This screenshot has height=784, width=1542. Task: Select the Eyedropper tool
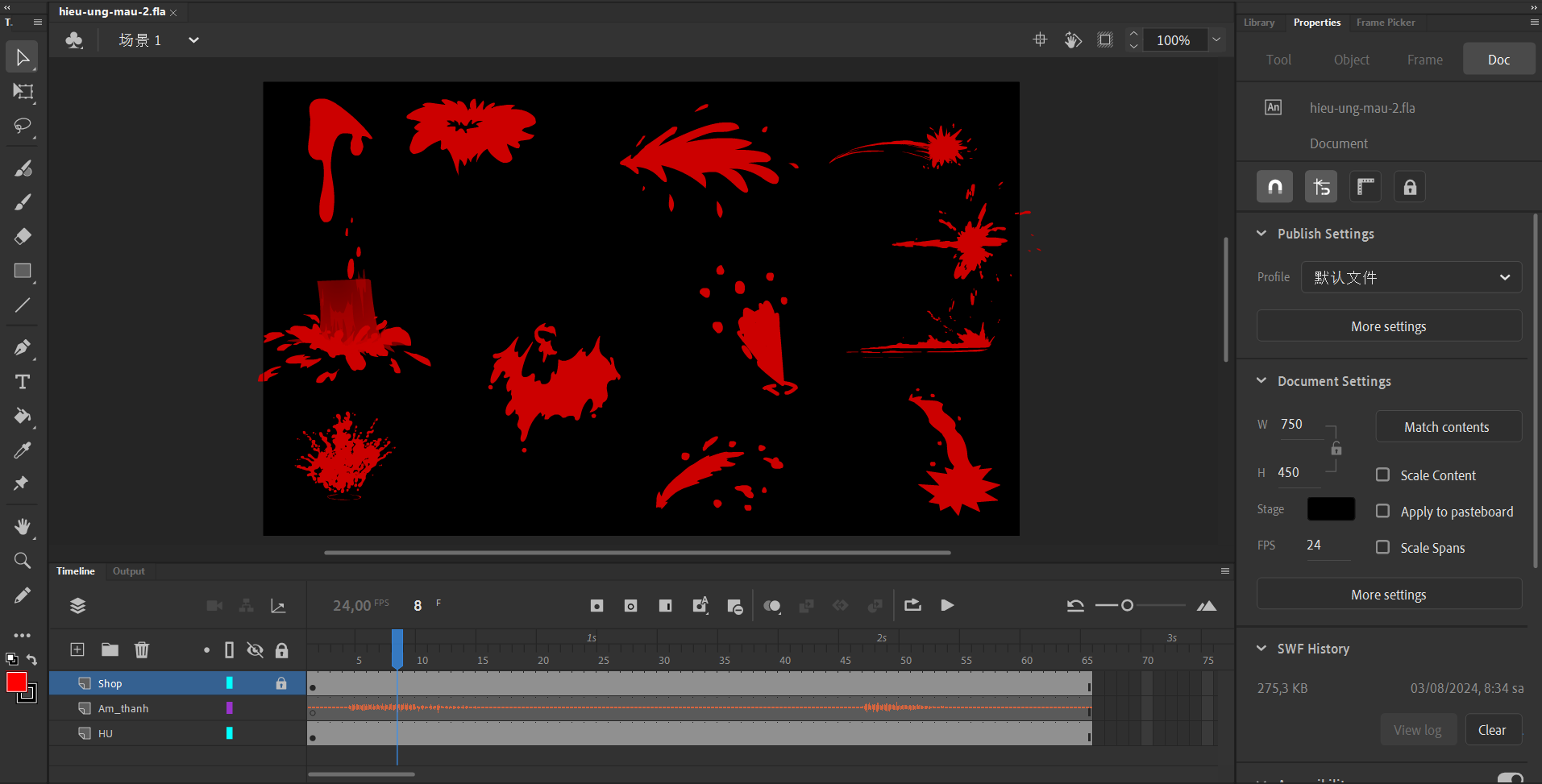23,450
